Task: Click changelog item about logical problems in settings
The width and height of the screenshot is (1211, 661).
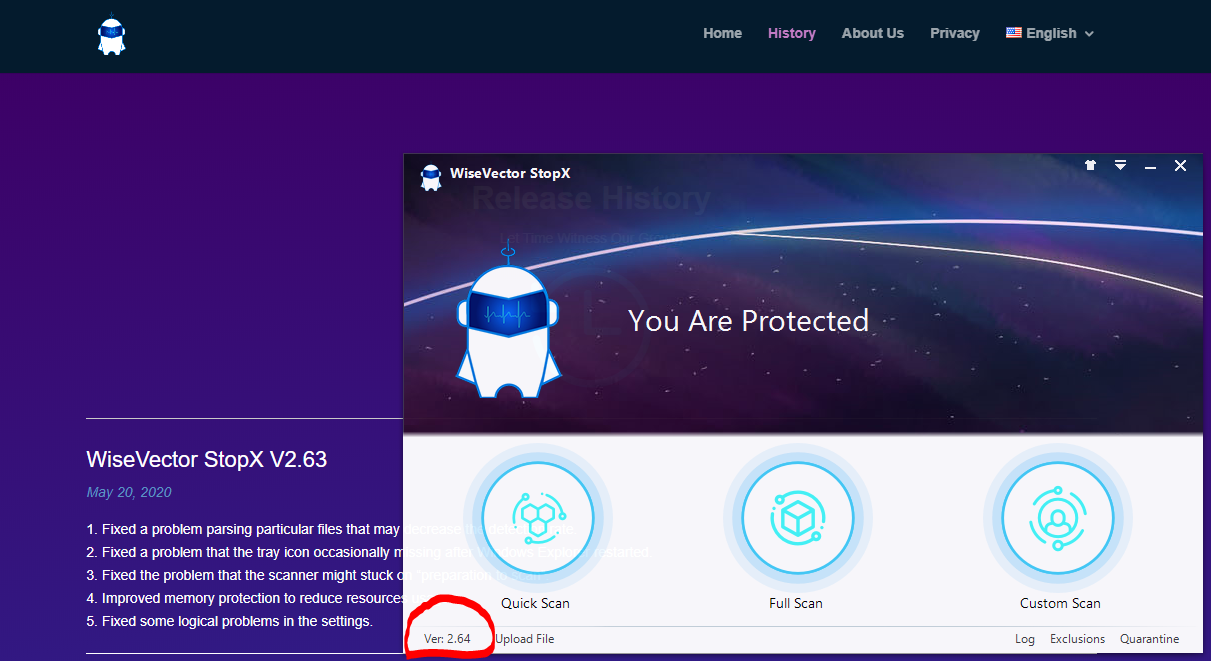Action: (x=229, y=621)
